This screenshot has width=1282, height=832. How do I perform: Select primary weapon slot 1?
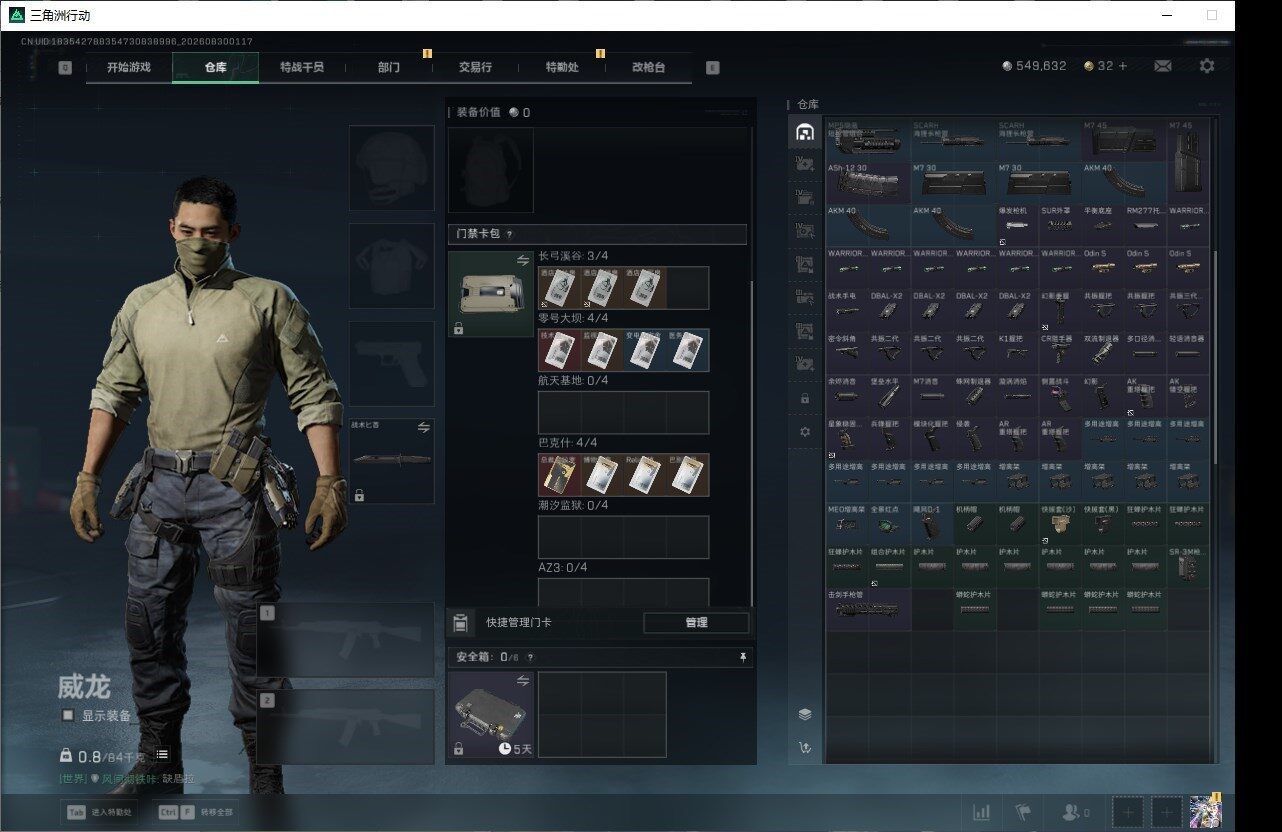point(346,641)
